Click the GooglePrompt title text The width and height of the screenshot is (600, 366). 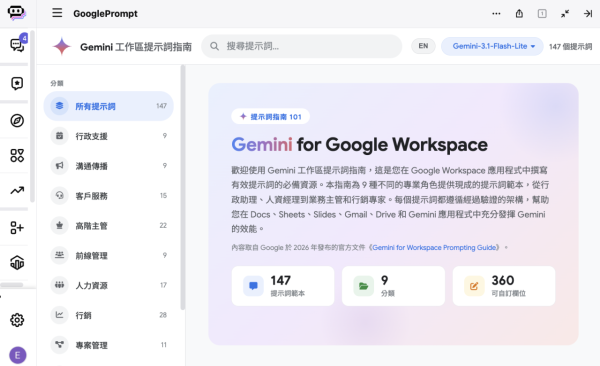click(x=105, y=13)
